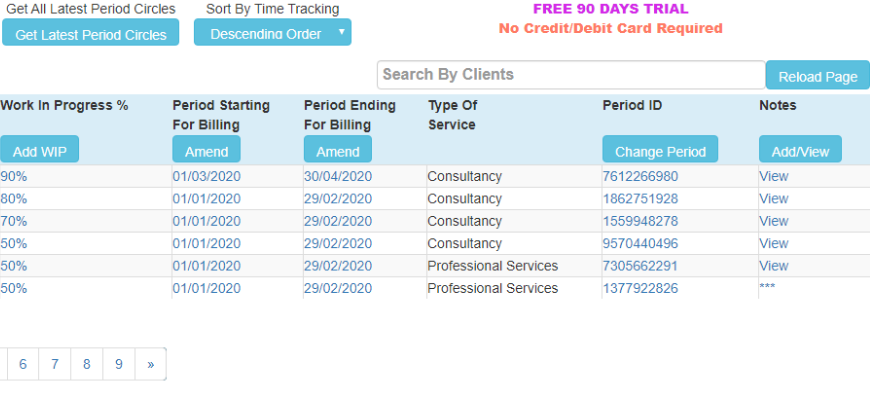Click No Credit/Debit Card Required text
This screenshot has height=397, width=870.
click(x=610, y=28)
